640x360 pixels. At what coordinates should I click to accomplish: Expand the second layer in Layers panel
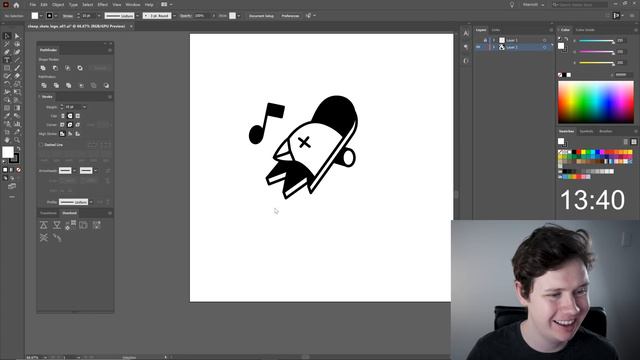pos(494,47)
